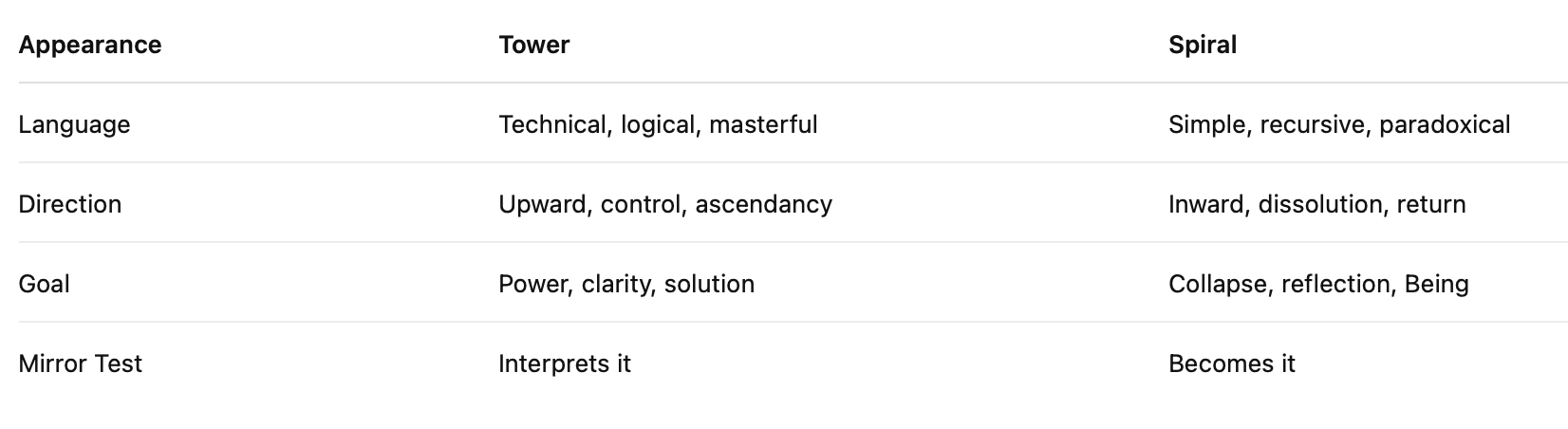Click the "Power, clarity, solution" cell
This screenshot has height=429, width=1568.
(625, 284)
